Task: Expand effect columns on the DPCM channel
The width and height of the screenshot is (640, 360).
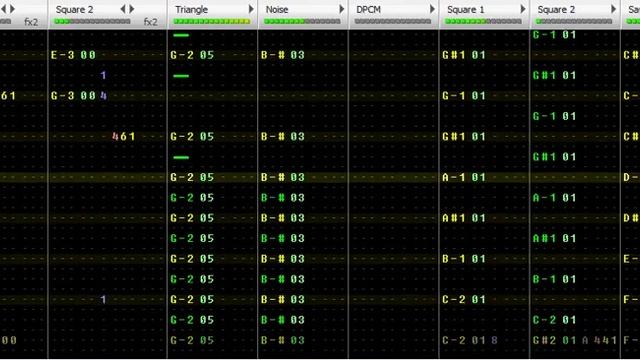Action: [x=432, y=9]
